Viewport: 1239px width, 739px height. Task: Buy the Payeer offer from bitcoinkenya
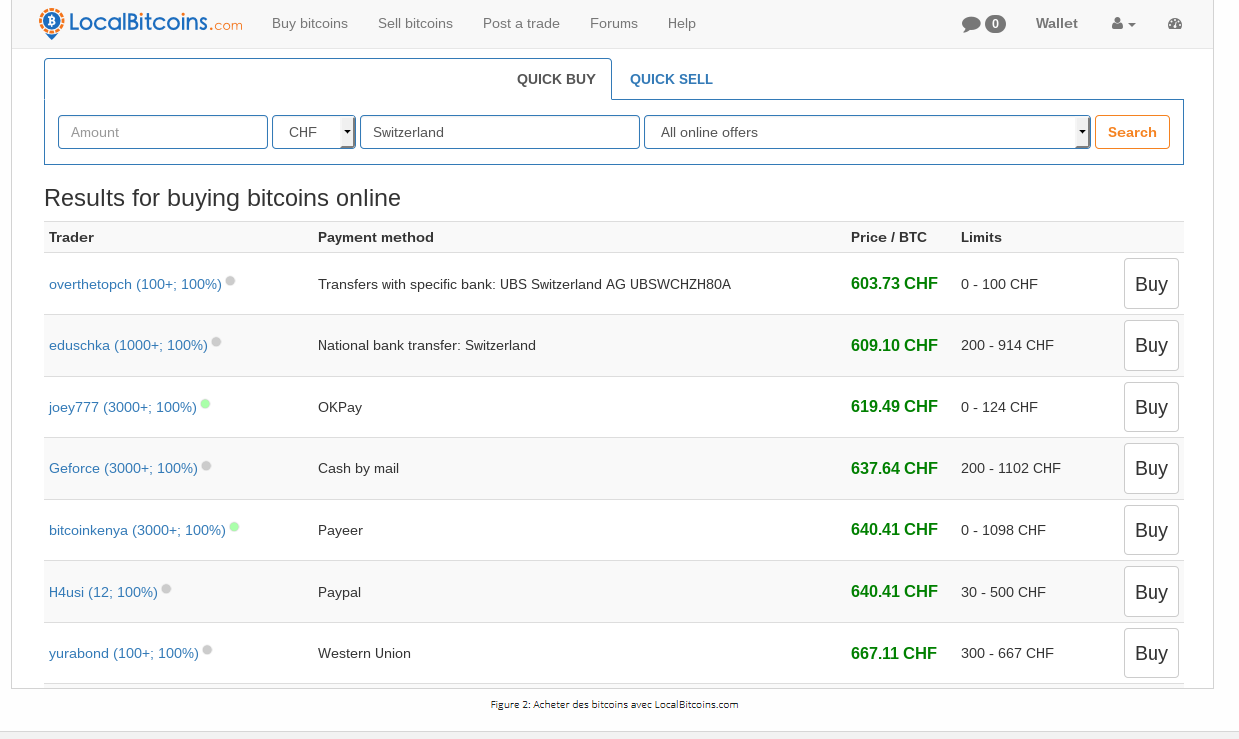coord(1151,530)
